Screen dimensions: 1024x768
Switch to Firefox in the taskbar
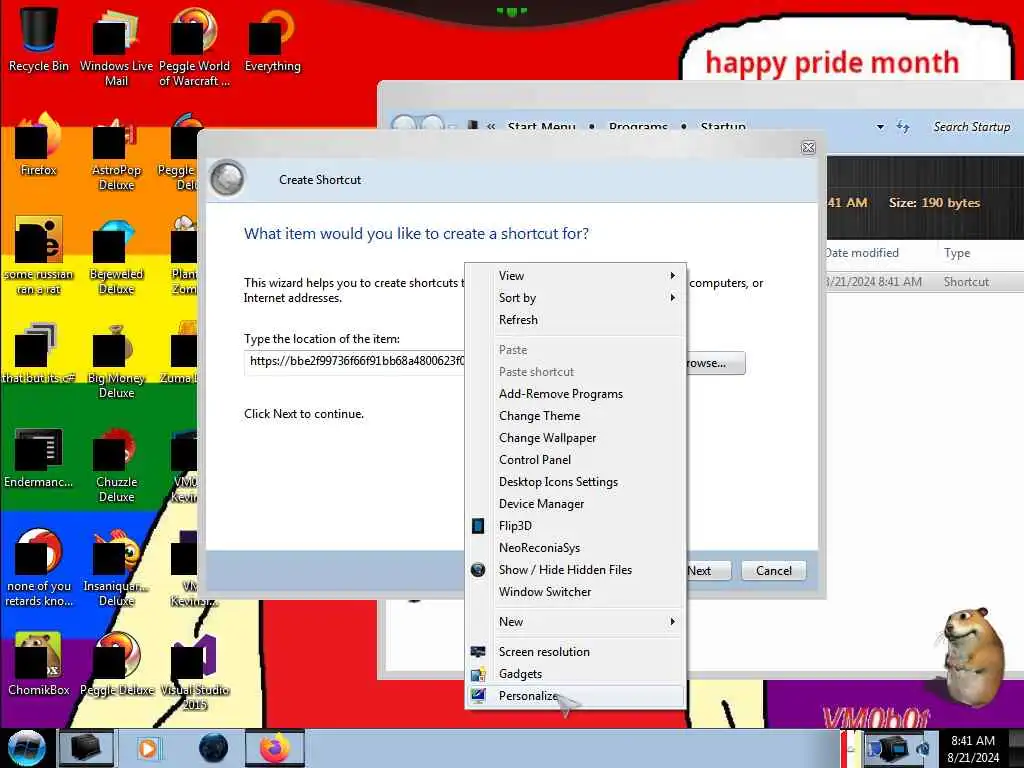click(x=274, y=748)
